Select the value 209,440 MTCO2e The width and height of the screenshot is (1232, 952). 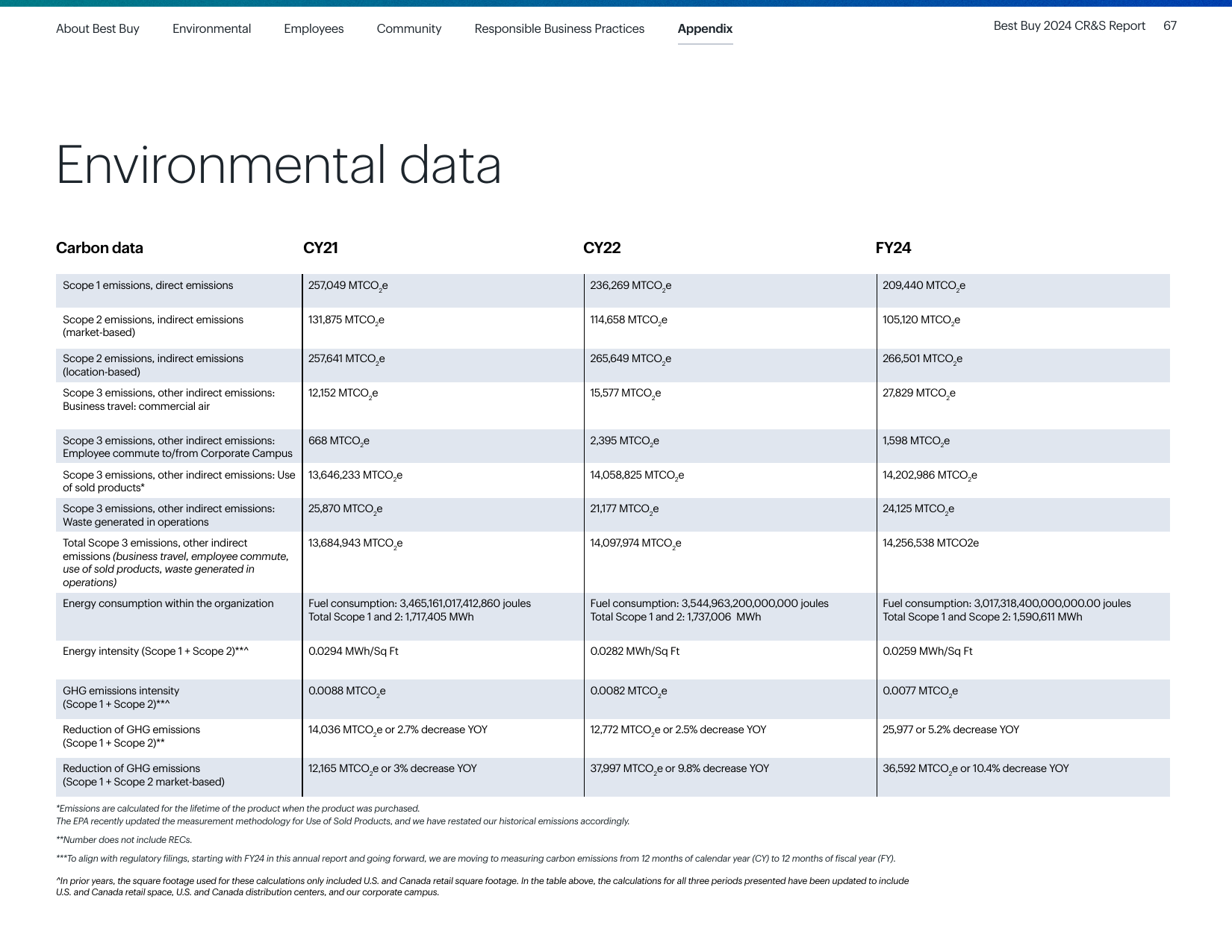(x=924, y=286)
